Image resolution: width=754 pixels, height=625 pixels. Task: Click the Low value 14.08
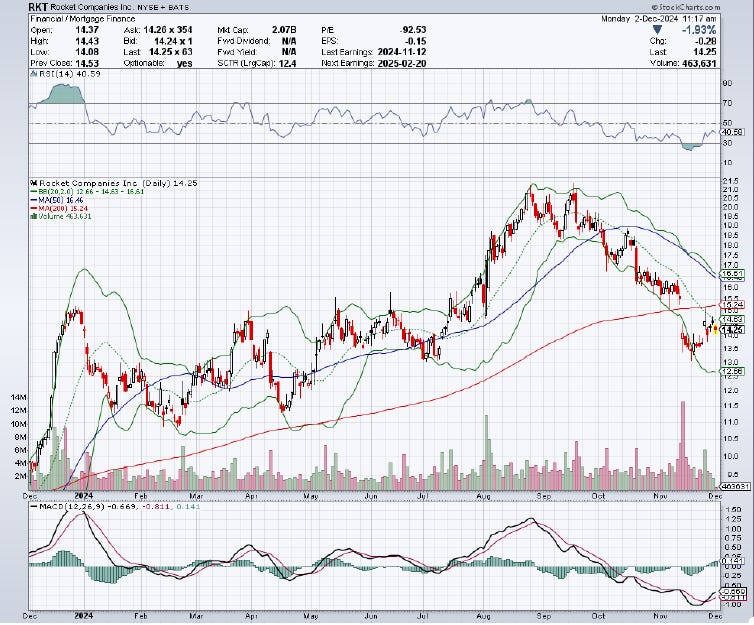[87, 52]
